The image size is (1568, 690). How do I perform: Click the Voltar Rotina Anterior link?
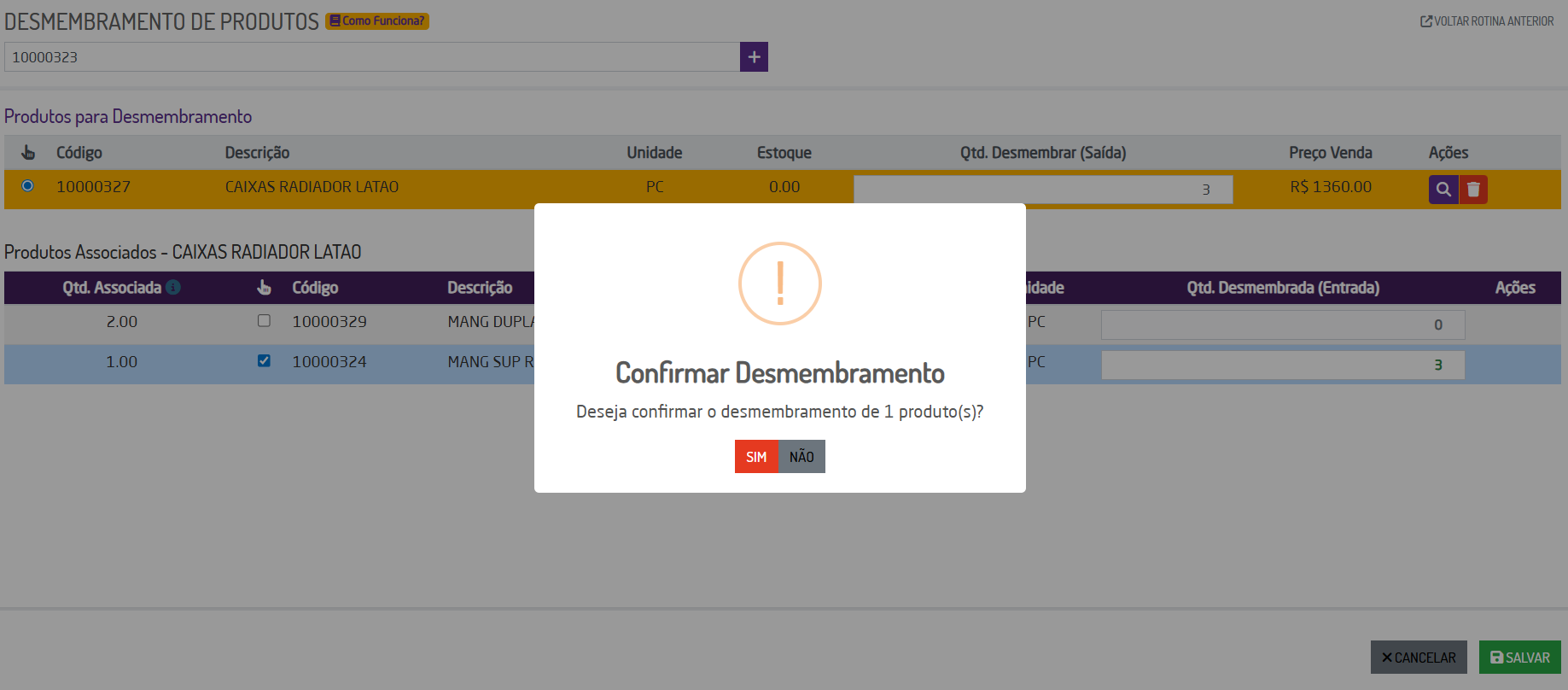pyautogui.click(x=1486, y=21)
